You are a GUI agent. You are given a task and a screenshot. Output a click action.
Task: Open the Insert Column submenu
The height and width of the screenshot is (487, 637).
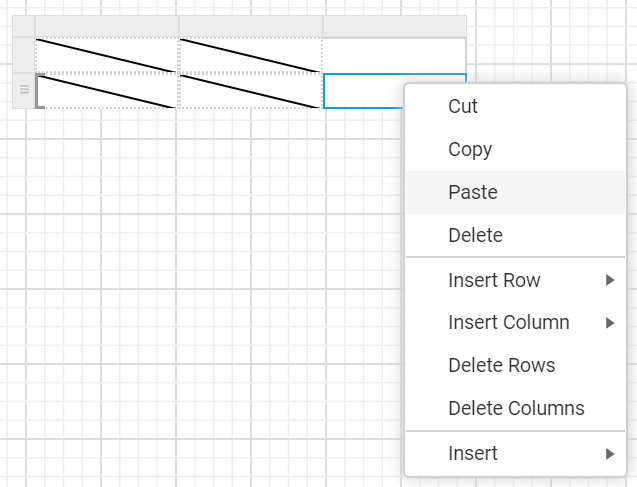pyautogui.click(x=515, y=323)
